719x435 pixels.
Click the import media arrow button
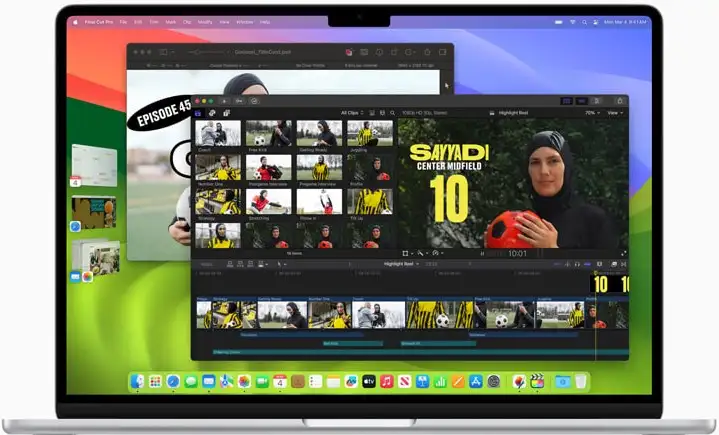(224, 101)
